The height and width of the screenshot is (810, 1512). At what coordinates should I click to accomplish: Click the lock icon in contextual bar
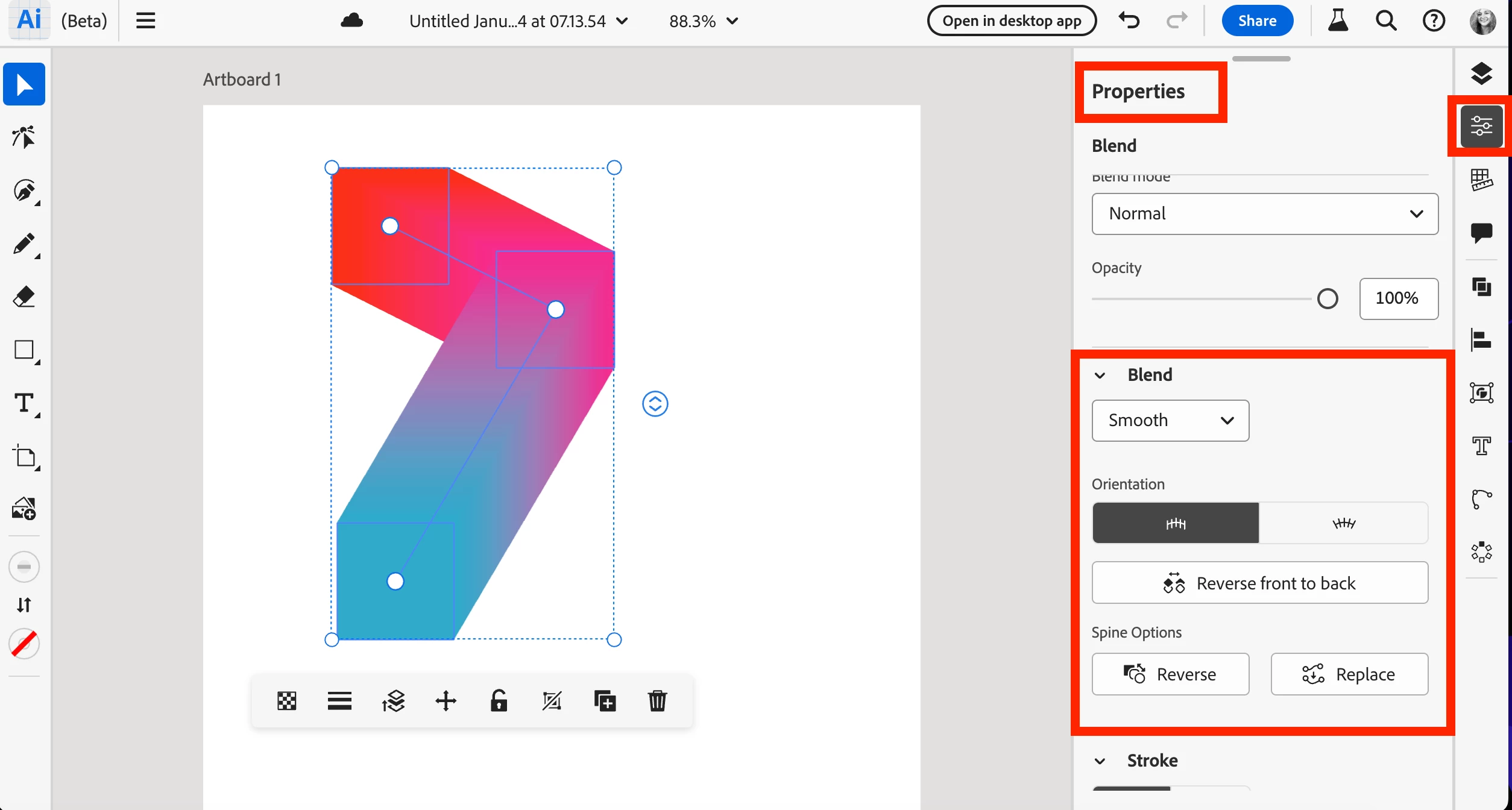pos(499,701)
